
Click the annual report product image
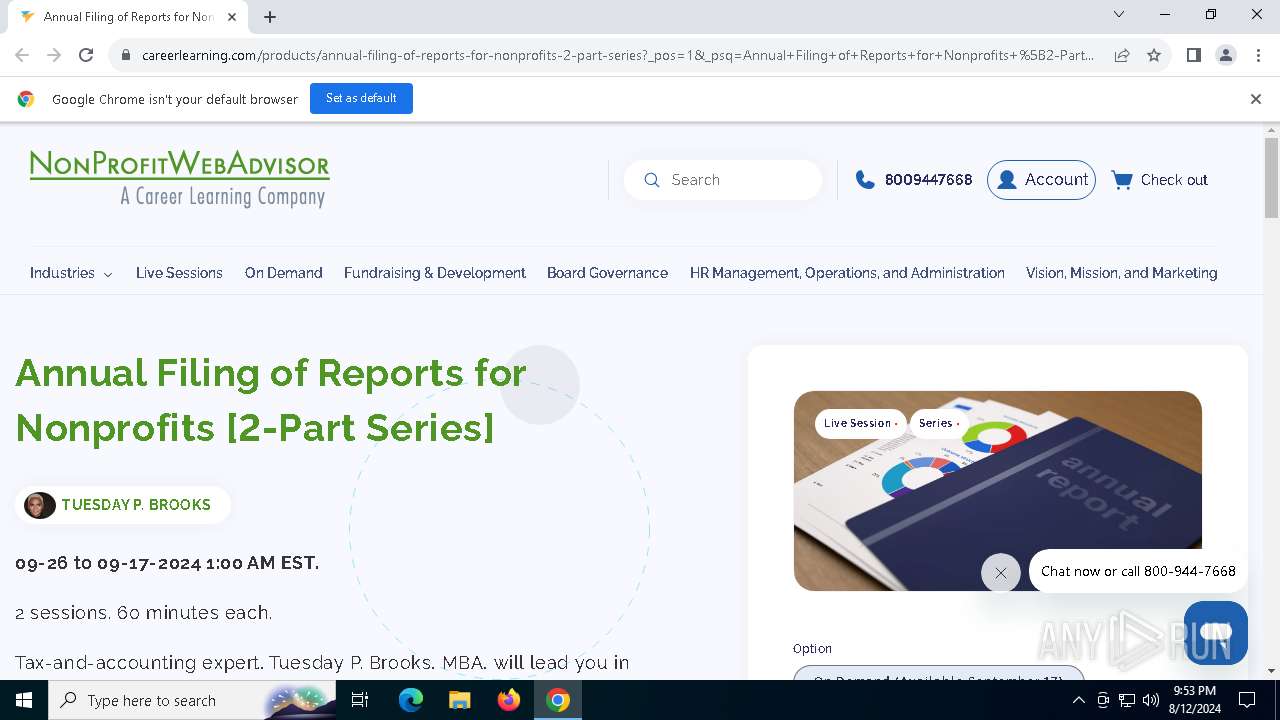click(x=997, y=491)
